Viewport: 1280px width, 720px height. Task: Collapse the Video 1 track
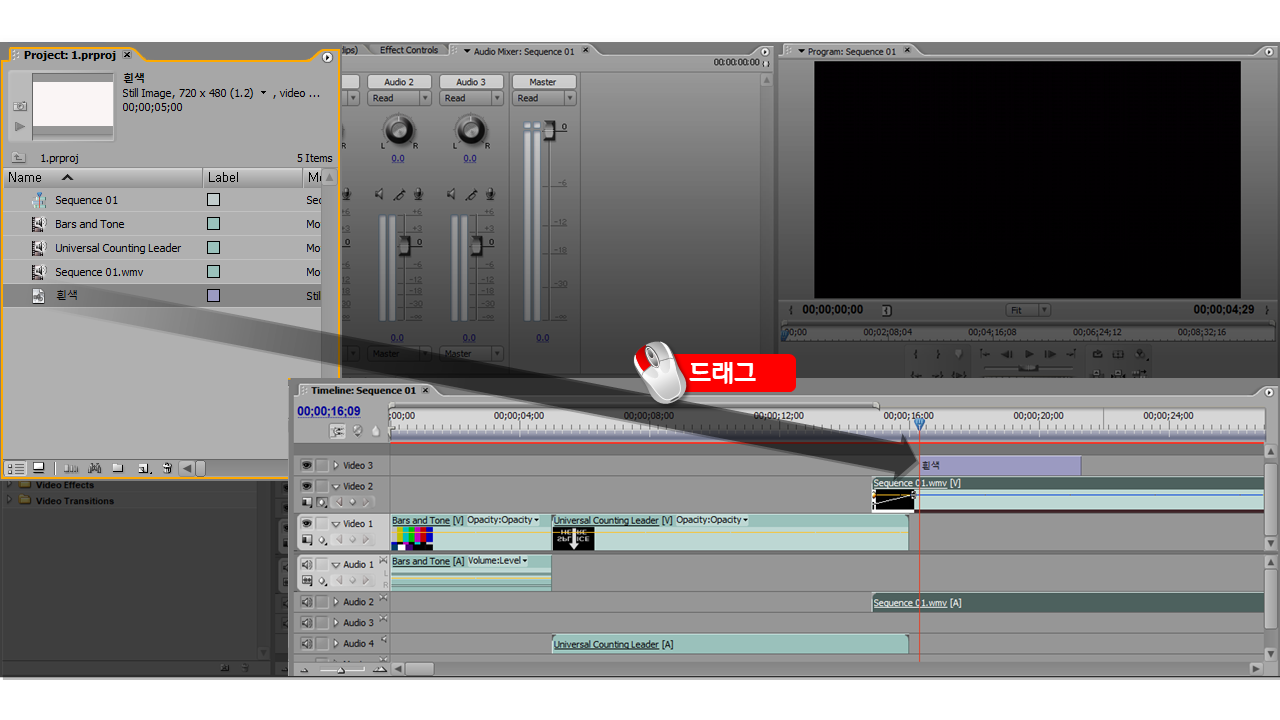point(336,523)
